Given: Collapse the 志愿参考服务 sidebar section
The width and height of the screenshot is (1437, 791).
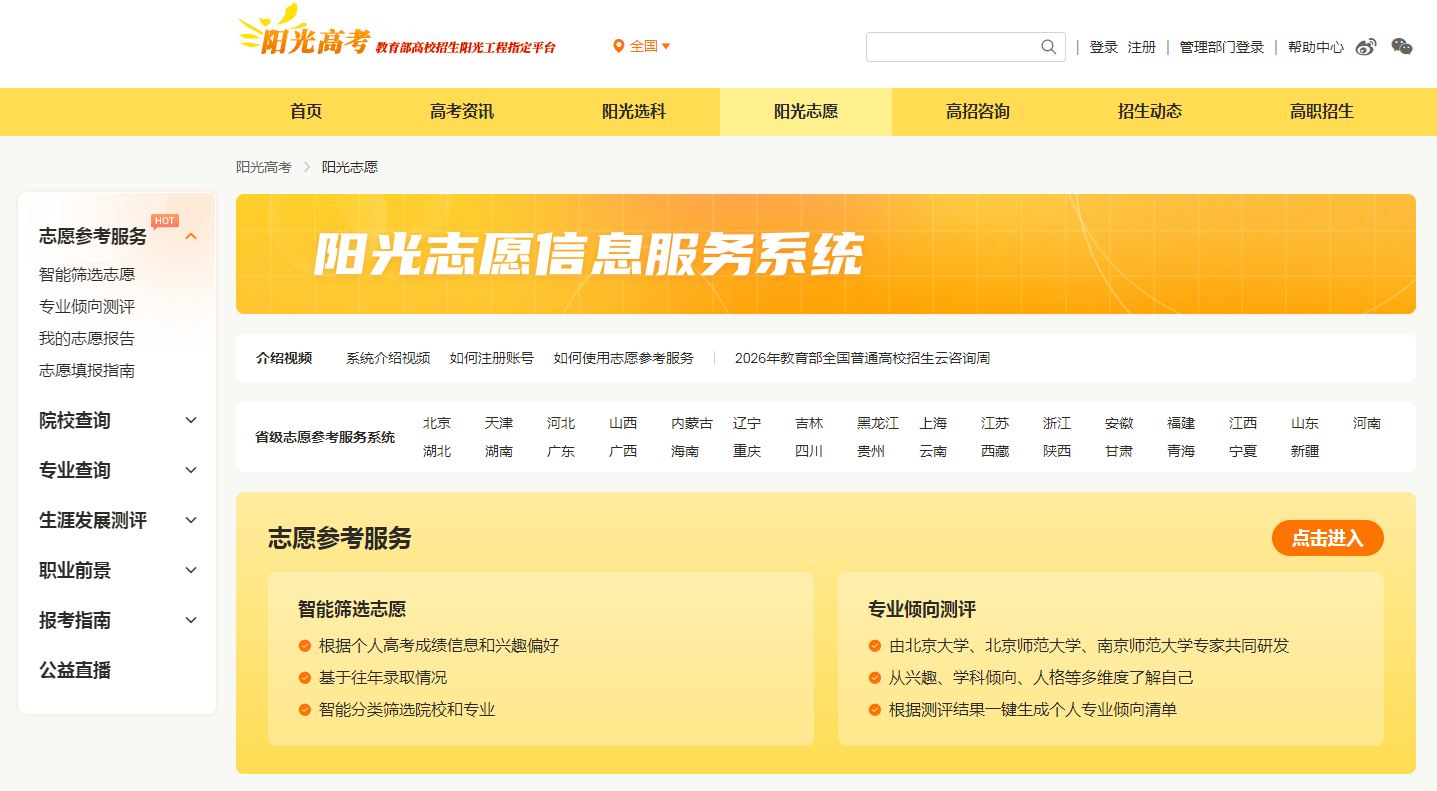Looking at the screenshot, I should tap(191, 236).
